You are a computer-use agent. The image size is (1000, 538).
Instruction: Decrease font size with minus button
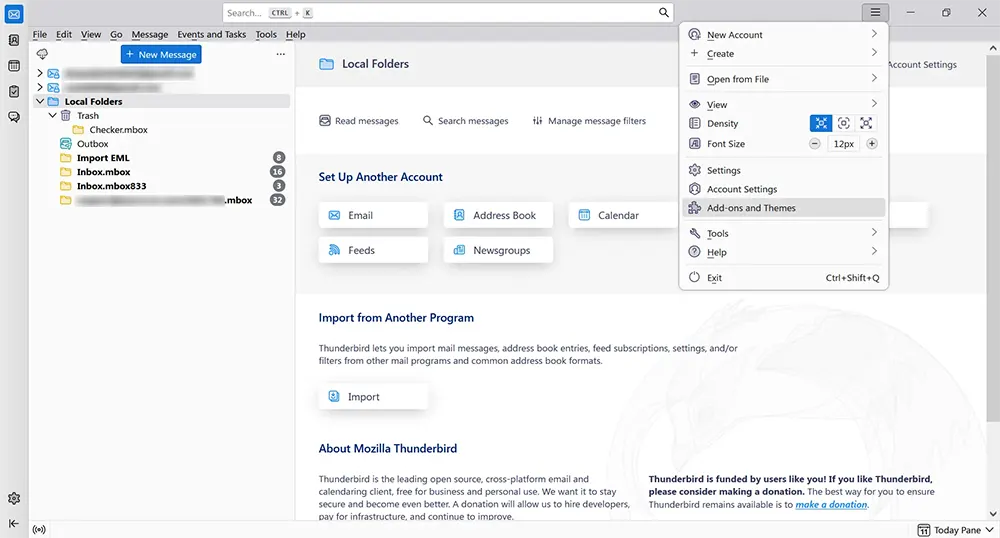[814, 143]
